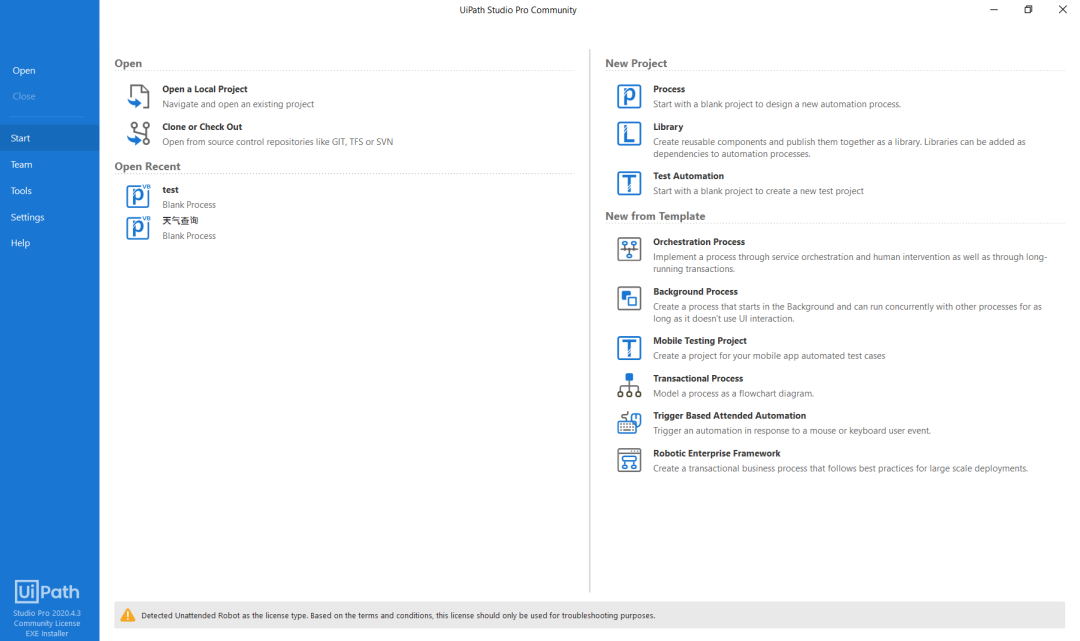Click the Robotic Enterprise Framework icon

(x=629, y=461)
